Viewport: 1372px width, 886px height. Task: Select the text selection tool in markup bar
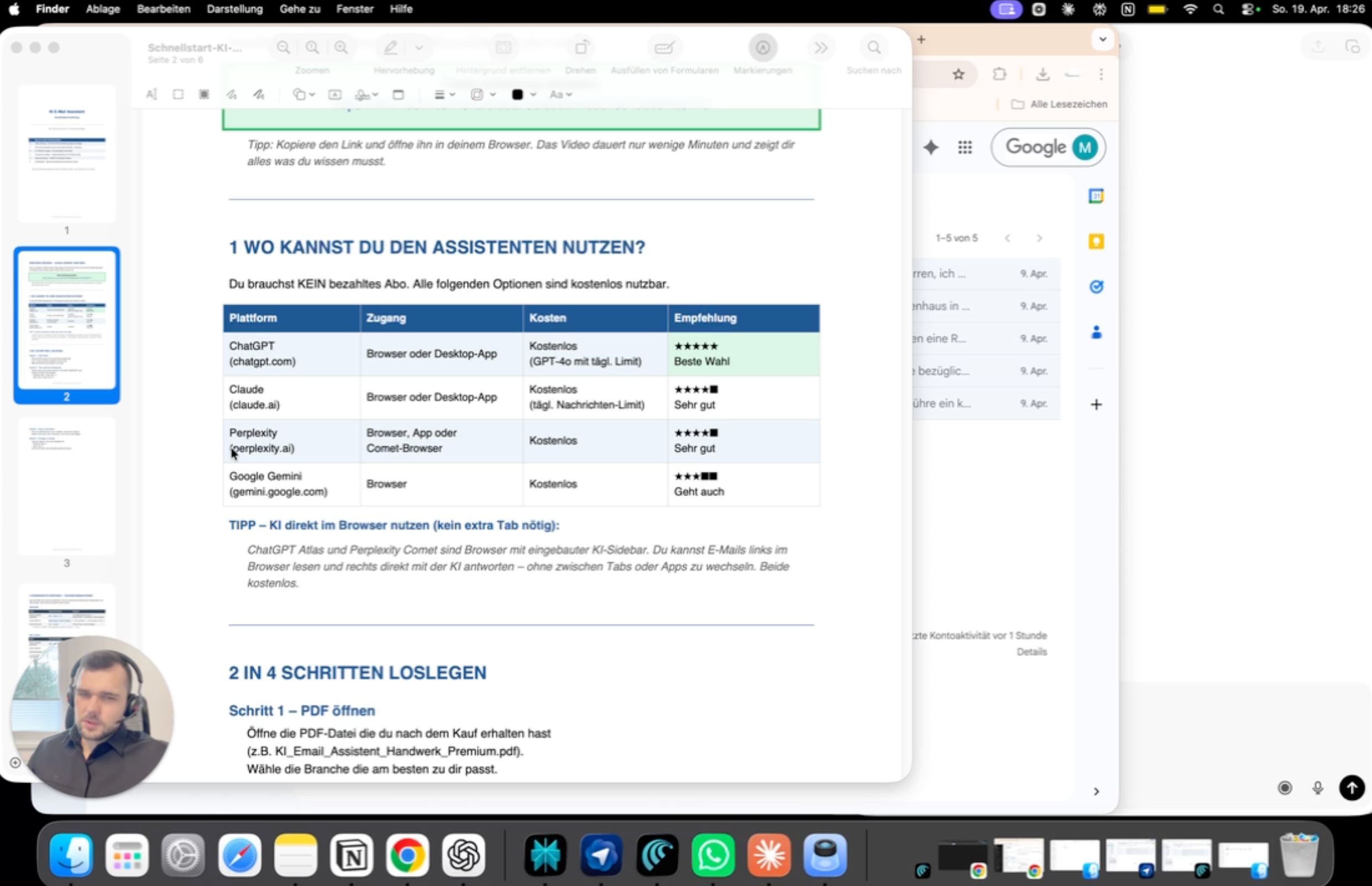click(x=151, y=95)
